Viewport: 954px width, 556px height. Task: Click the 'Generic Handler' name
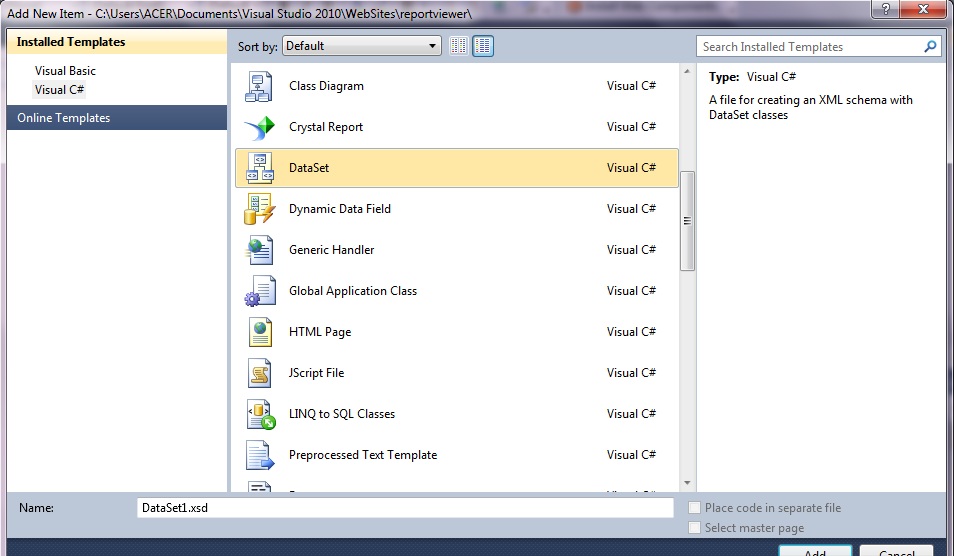point(331,250)
